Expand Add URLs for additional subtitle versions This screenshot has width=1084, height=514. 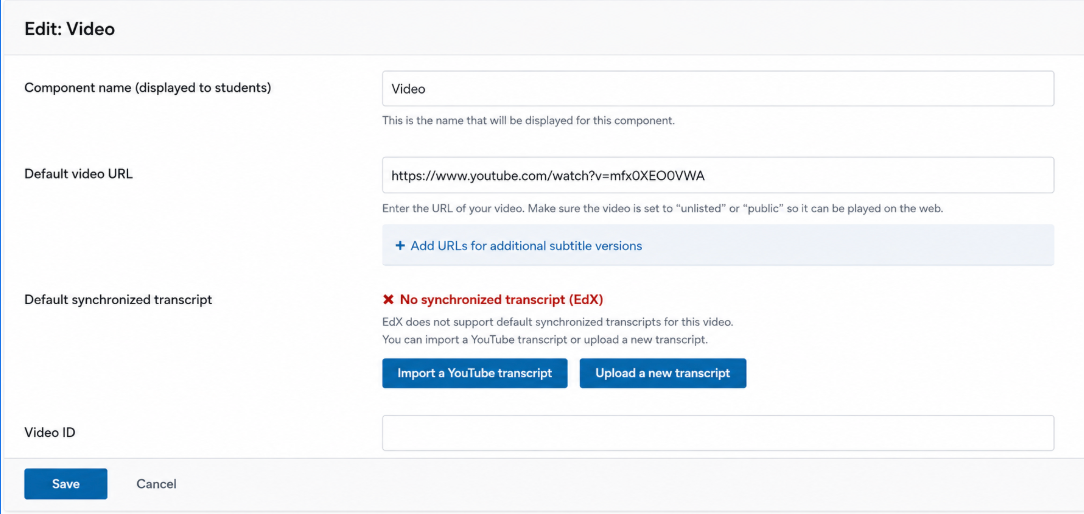526,246
